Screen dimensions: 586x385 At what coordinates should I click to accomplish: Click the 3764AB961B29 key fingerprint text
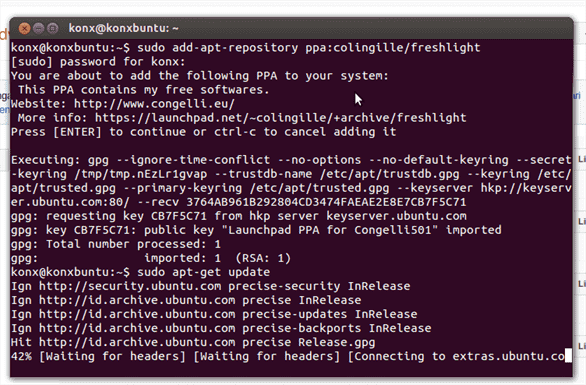click(326, 202)
